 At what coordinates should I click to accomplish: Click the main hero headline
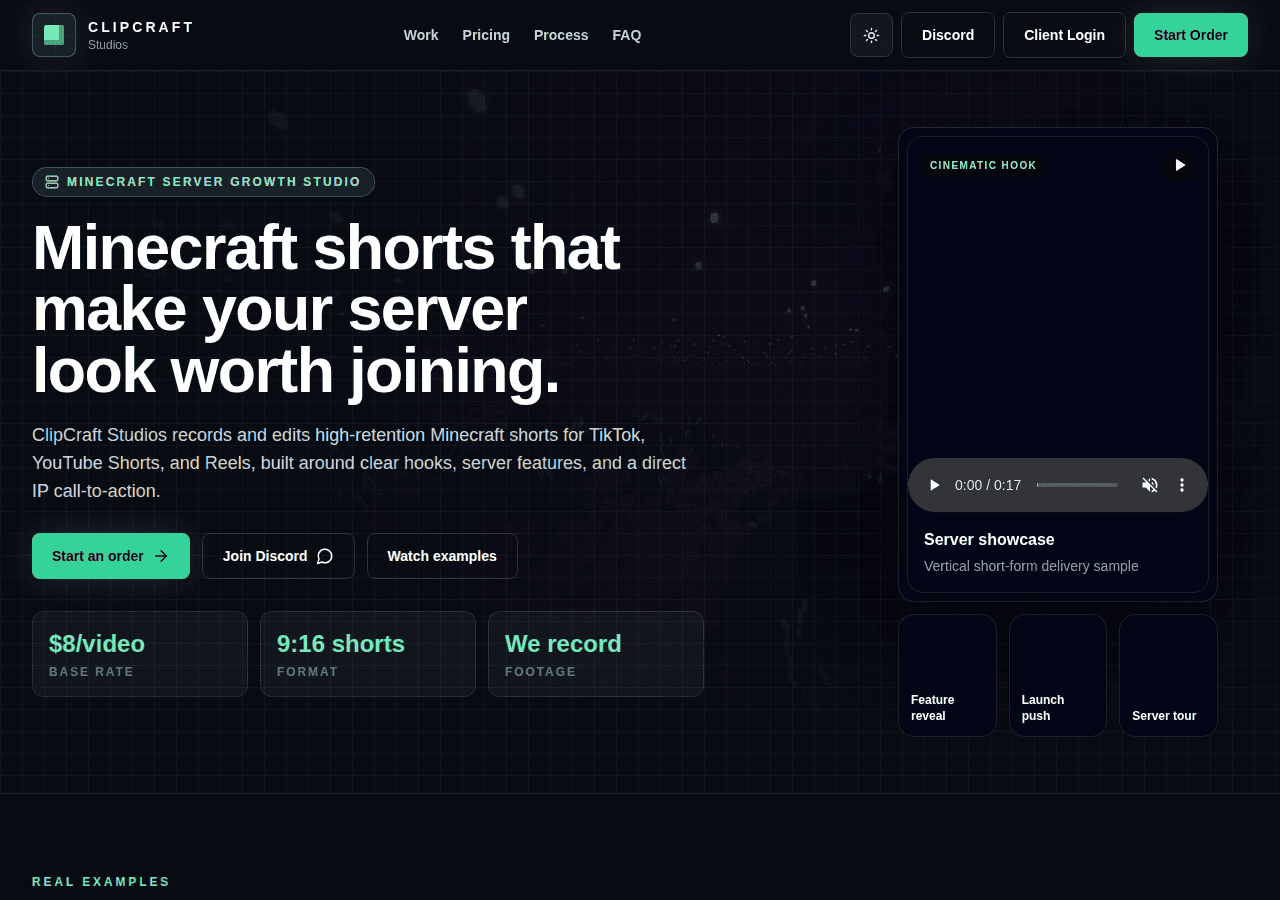(326, 309)
